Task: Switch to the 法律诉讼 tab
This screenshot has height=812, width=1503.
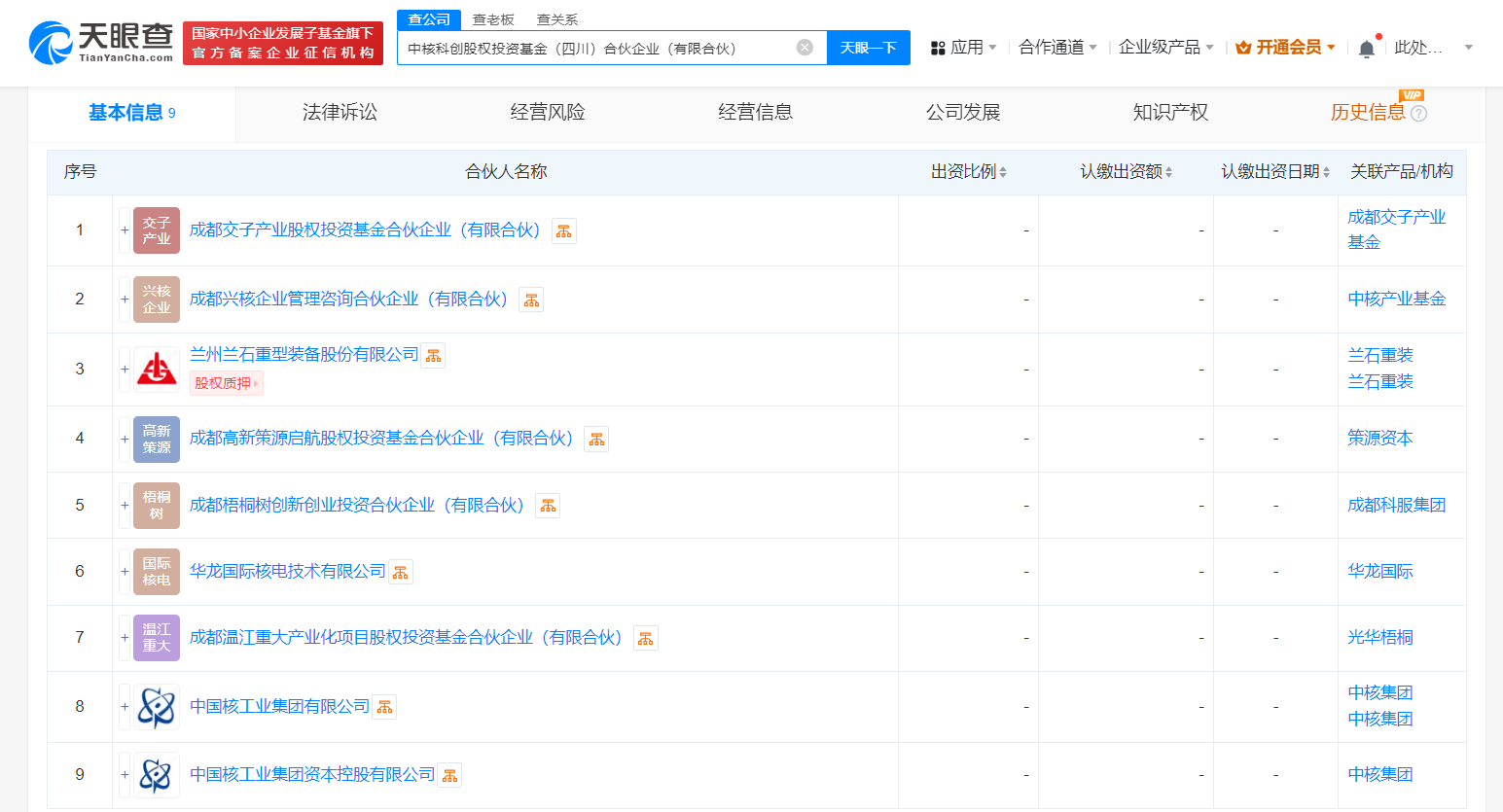Action: [x=340, y=113]
